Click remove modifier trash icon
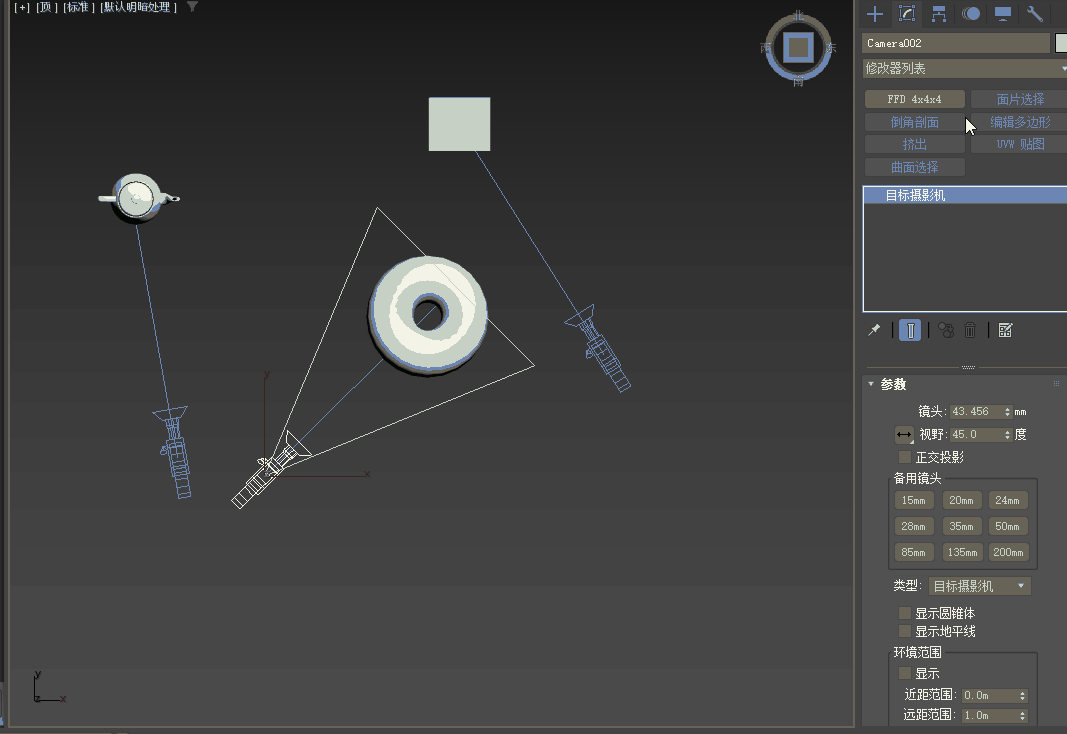1067x734 pixels. (x=970, y=330)
